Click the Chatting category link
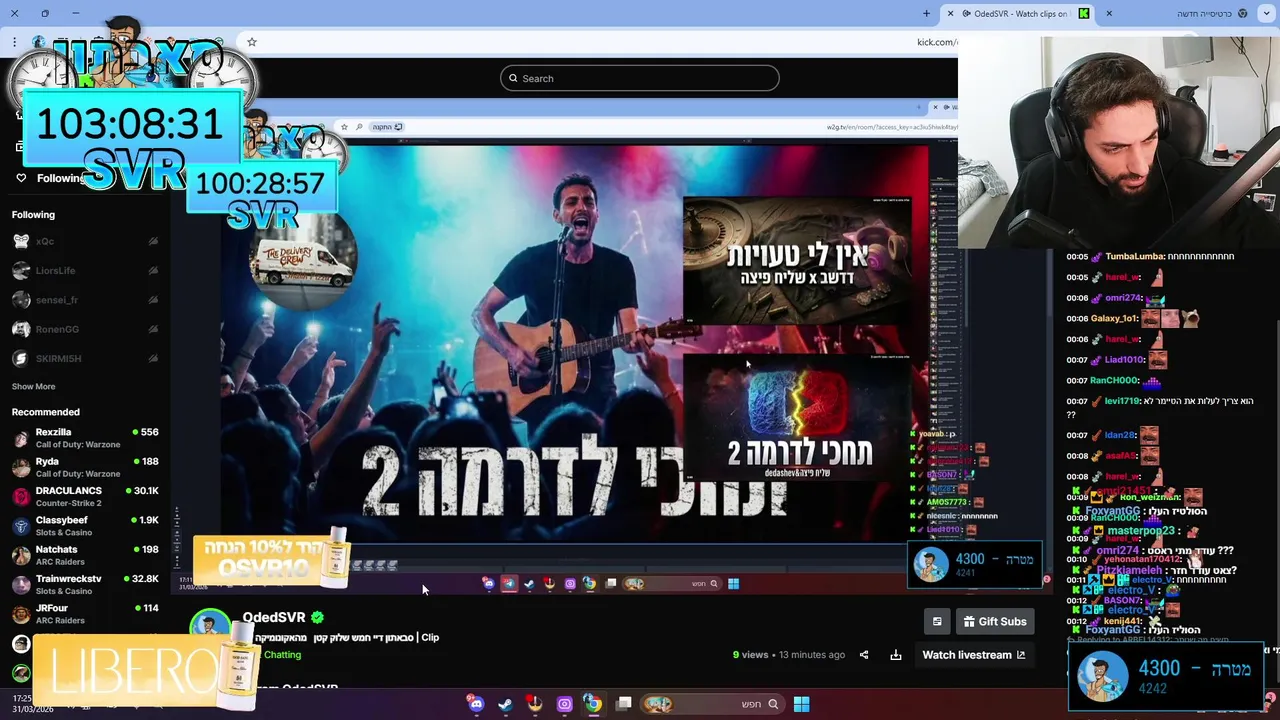 coord(282,655)
